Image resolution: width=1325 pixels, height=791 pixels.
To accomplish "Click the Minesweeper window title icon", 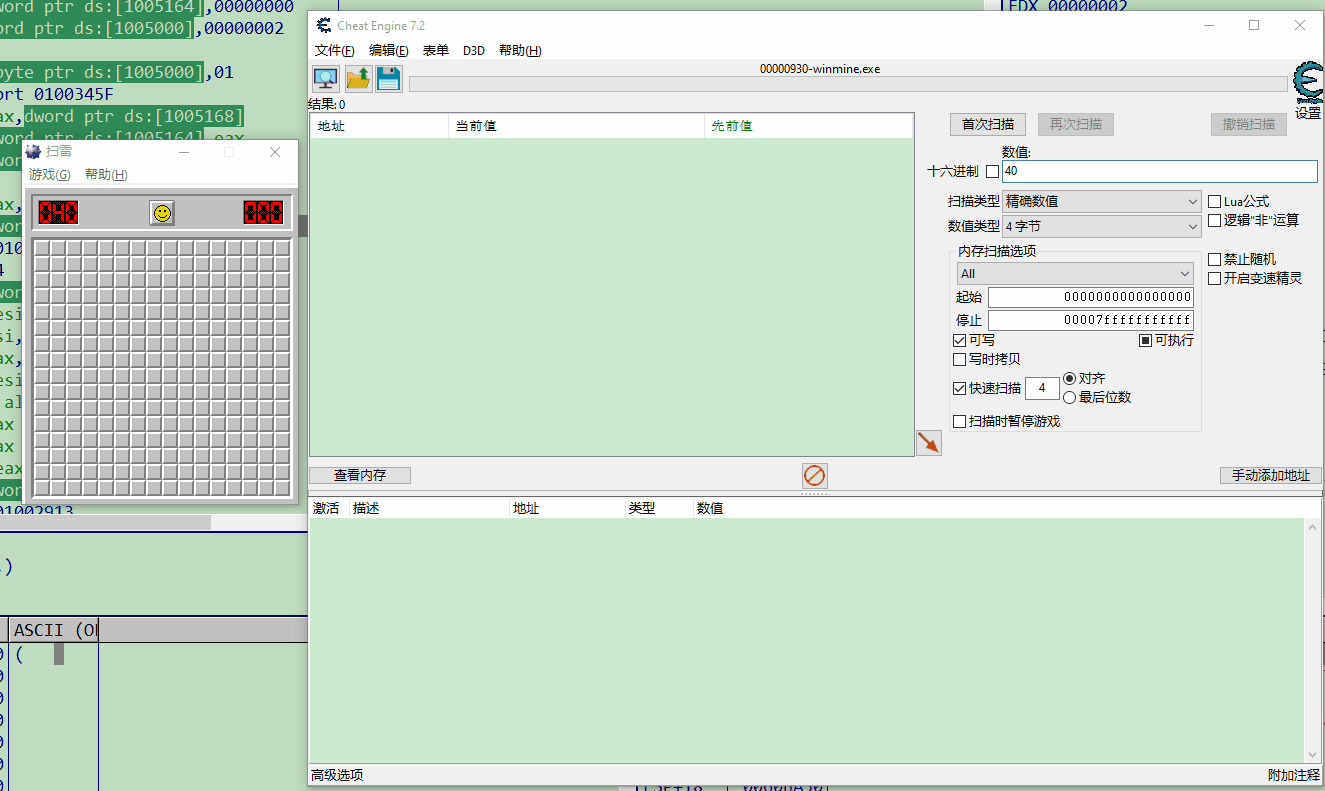I will click(33, 151).
